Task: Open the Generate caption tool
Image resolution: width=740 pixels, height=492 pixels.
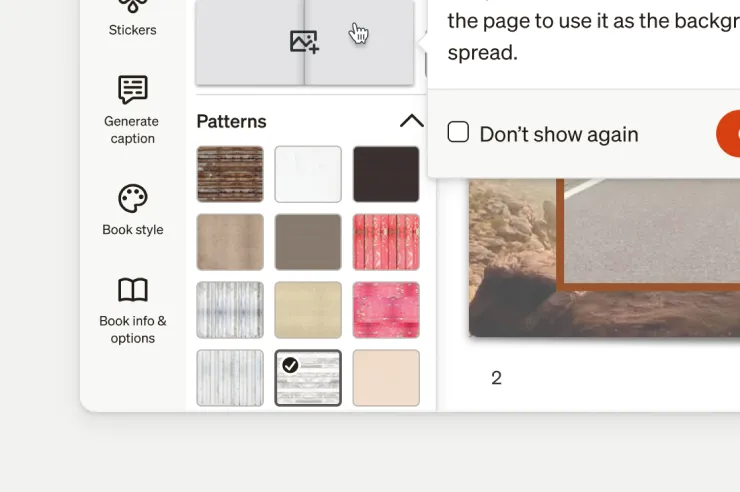Action: coord(133,109)
